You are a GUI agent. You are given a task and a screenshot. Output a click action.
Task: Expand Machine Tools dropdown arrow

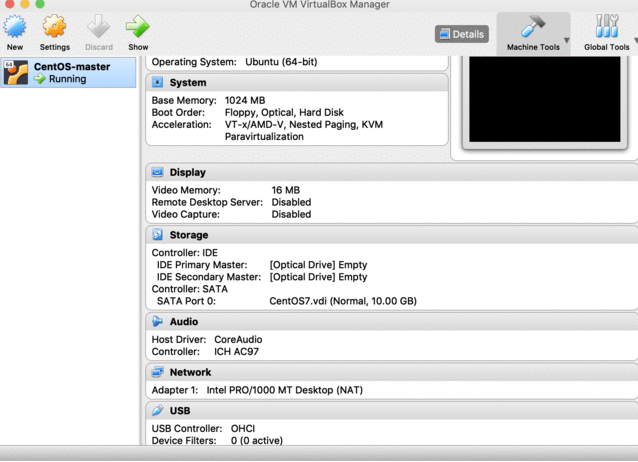(566, 40)
